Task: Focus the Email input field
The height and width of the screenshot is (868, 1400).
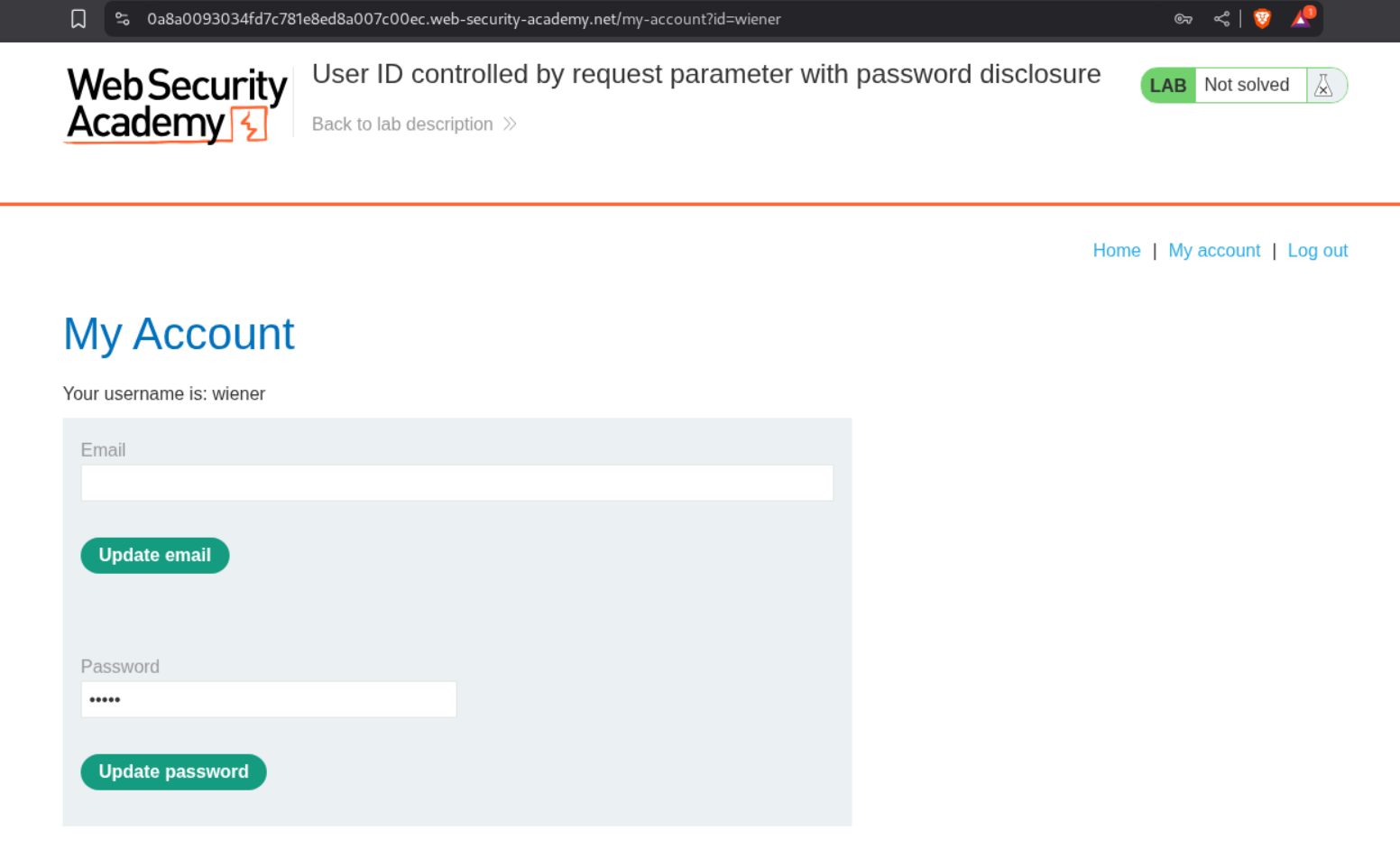Action: click(x=456, y=484)
